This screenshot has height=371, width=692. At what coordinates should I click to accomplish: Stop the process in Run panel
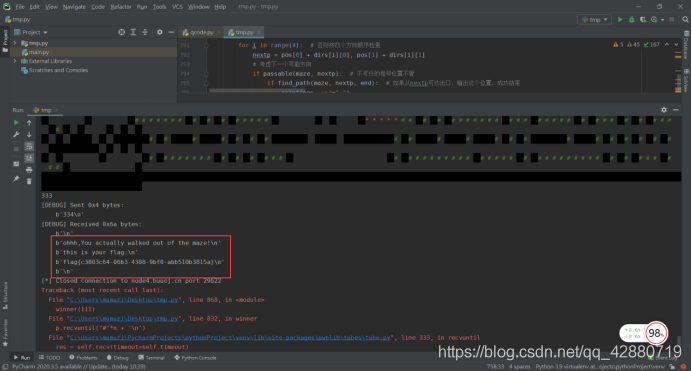16,149
